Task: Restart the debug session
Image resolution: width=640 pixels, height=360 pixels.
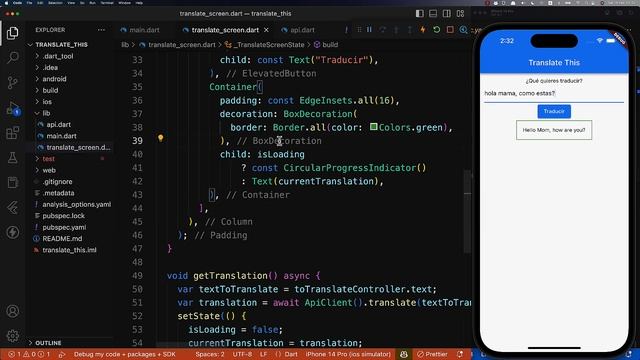Action: [x=436, y=30]
